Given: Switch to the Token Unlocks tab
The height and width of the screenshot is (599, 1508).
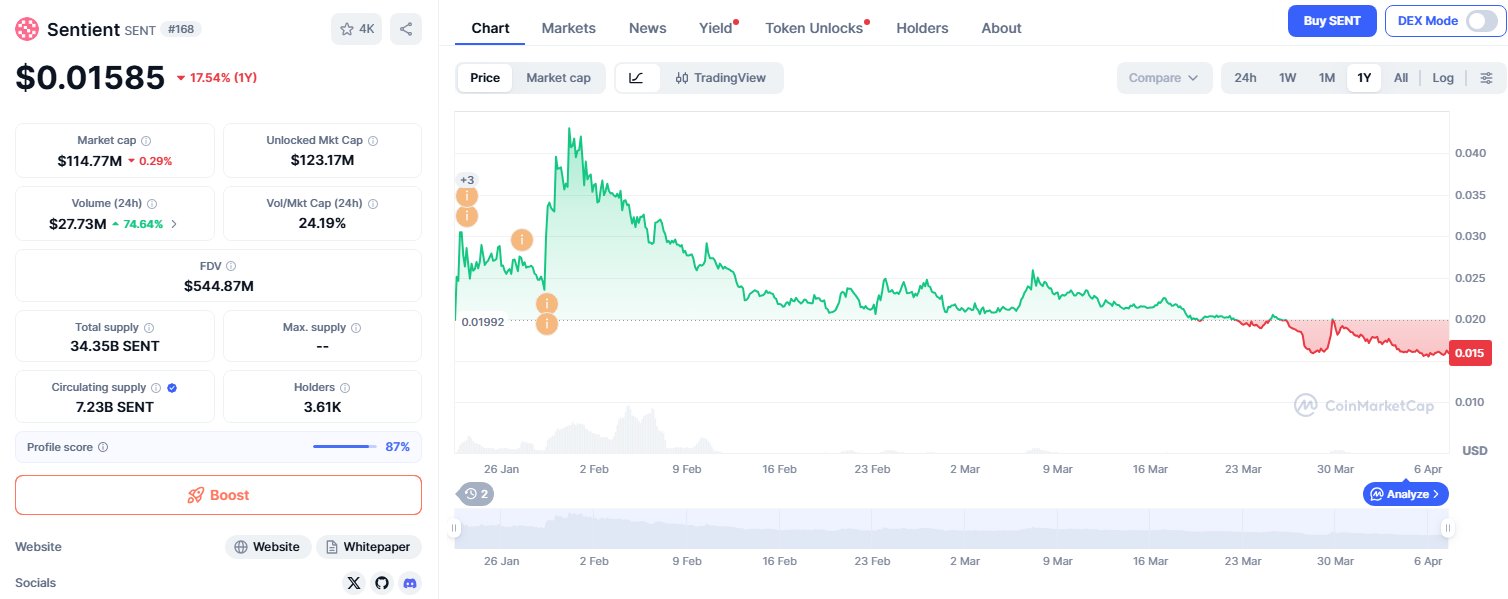Looking at the screenshot, I should [x=814, y=28].
